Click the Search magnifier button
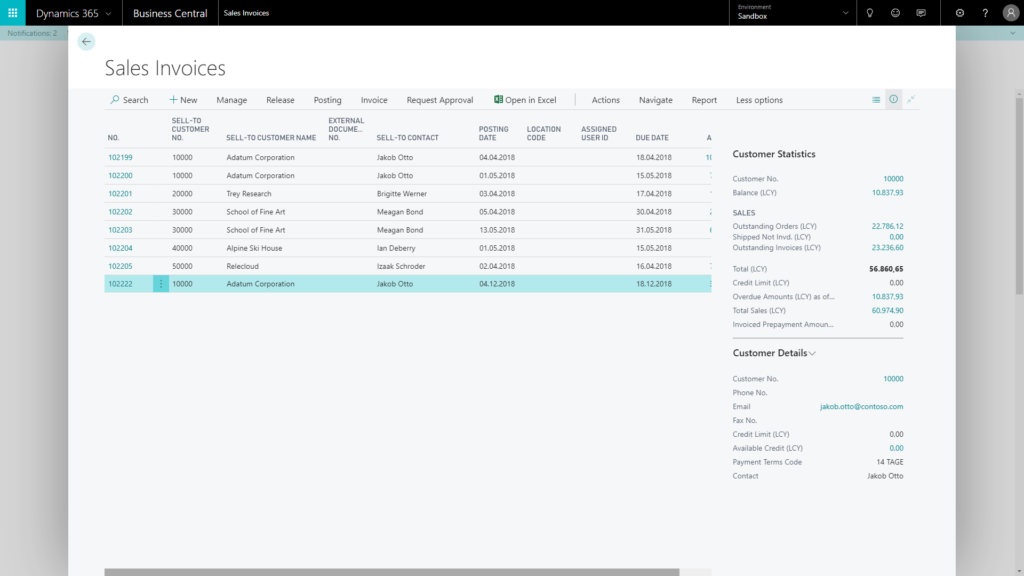 [x=129, y=100]
